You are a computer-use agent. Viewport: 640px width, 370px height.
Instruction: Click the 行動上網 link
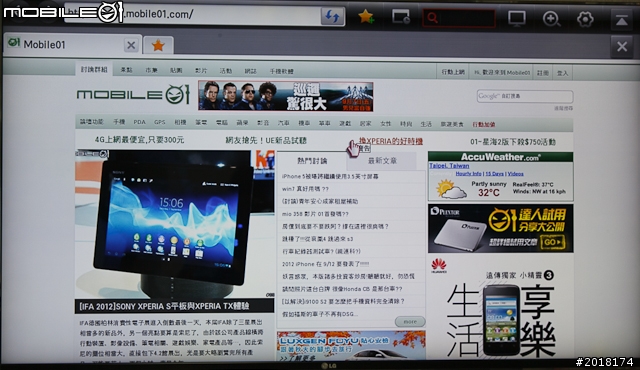click(453, 72)
